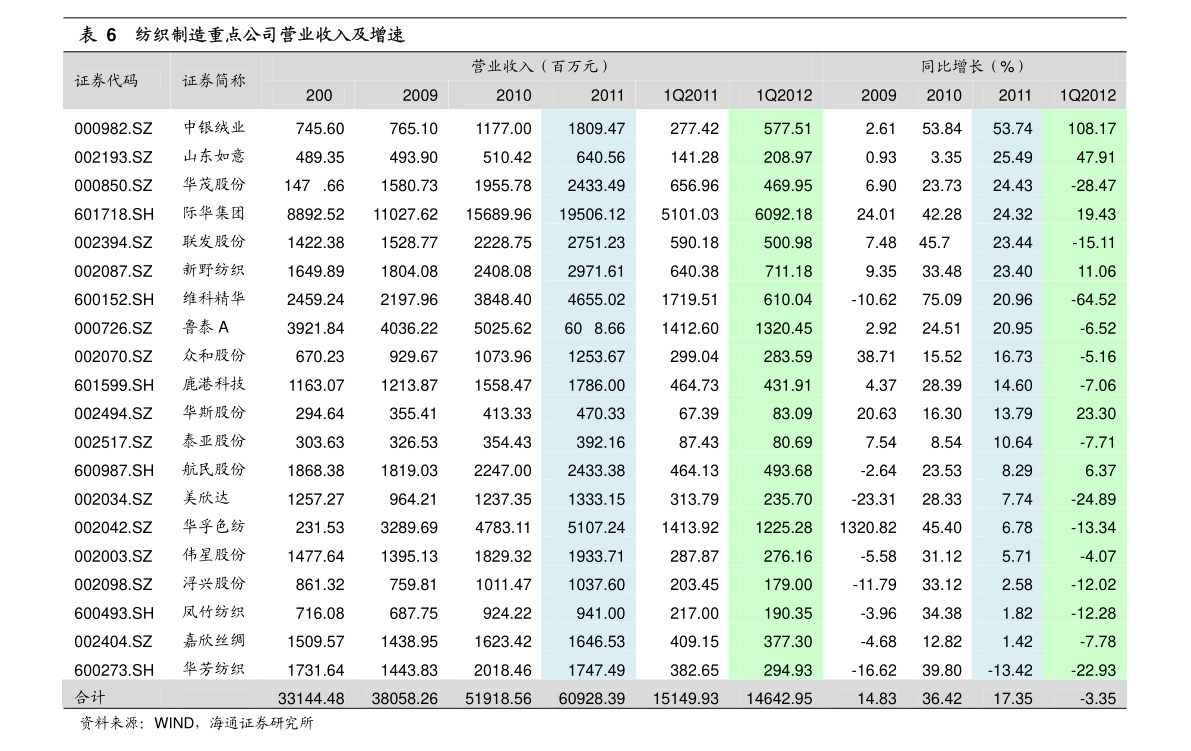
Task: Click company name 维科精华
Action: point(214,298)
